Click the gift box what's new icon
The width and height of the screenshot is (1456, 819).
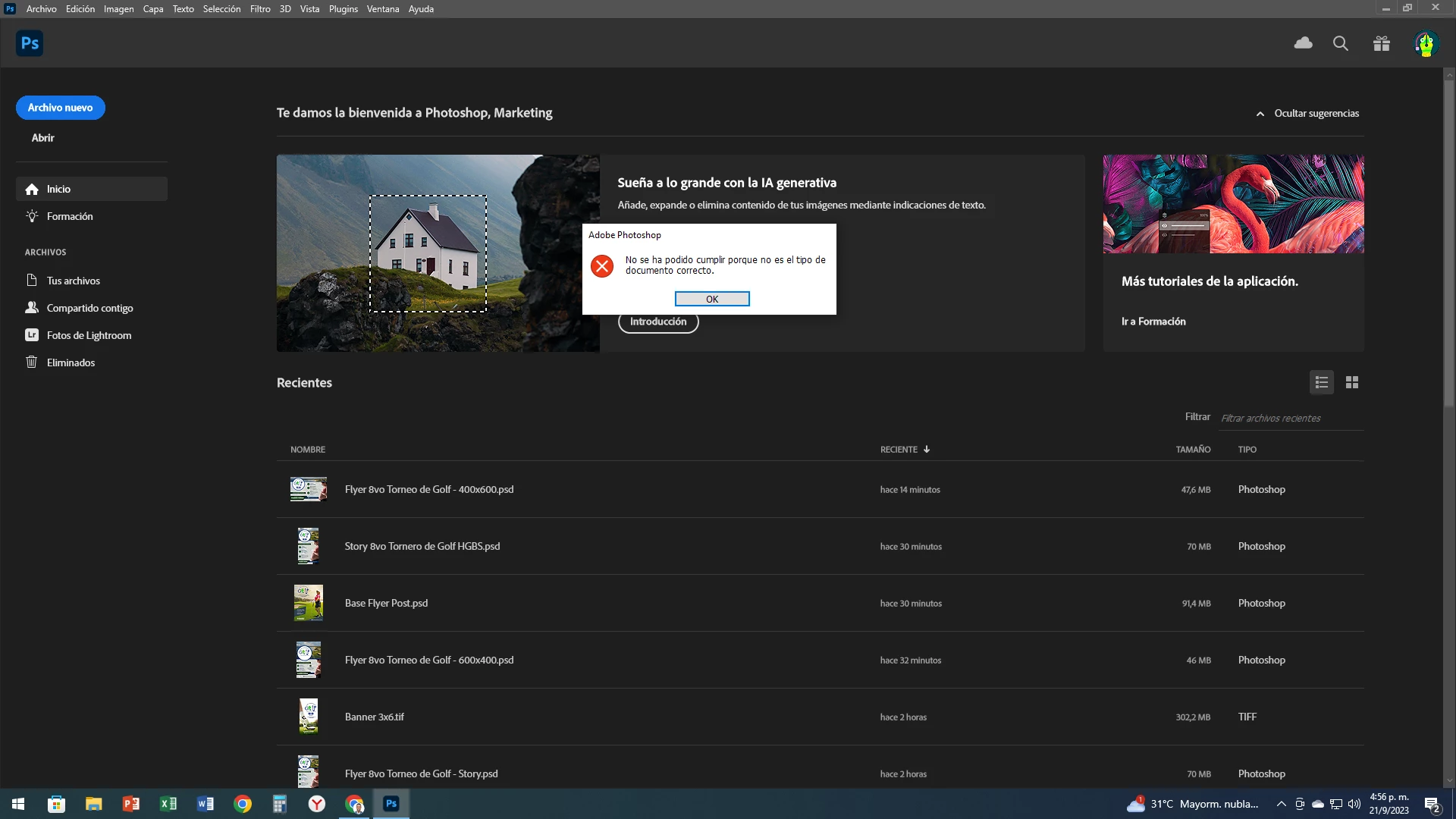coord(1382,43)
